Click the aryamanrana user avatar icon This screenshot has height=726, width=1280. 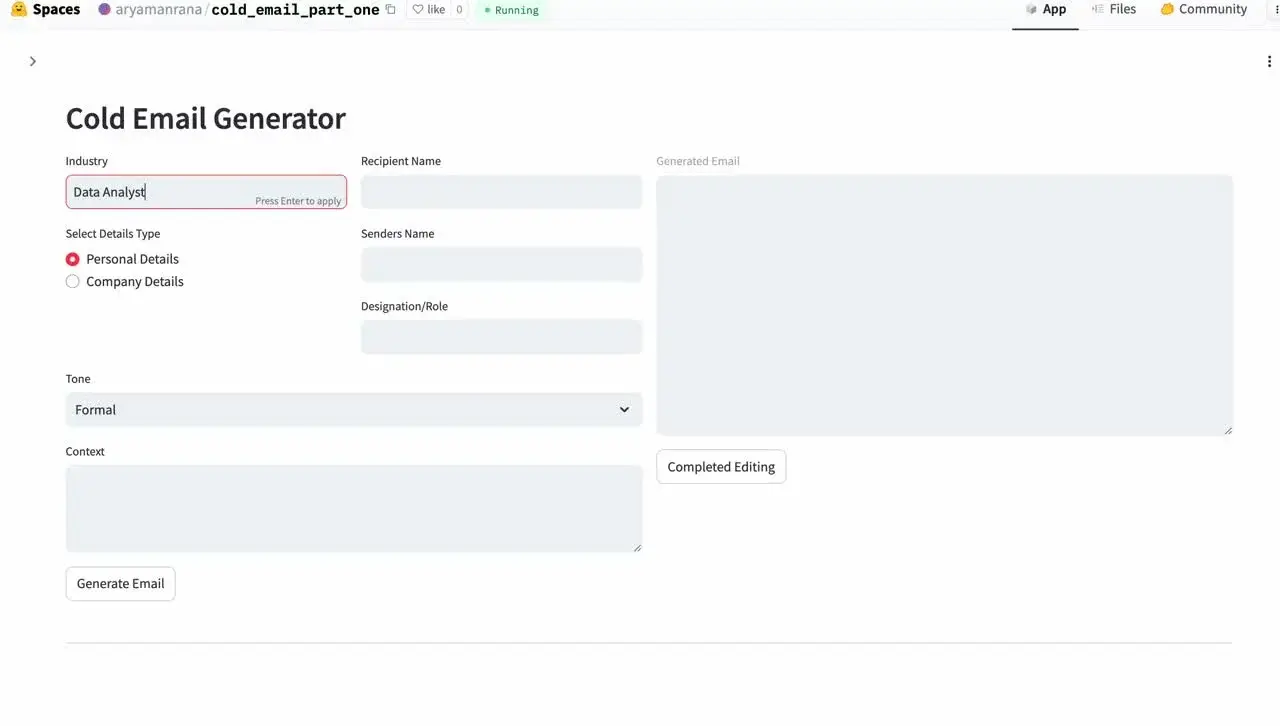(x=105, y=9)
